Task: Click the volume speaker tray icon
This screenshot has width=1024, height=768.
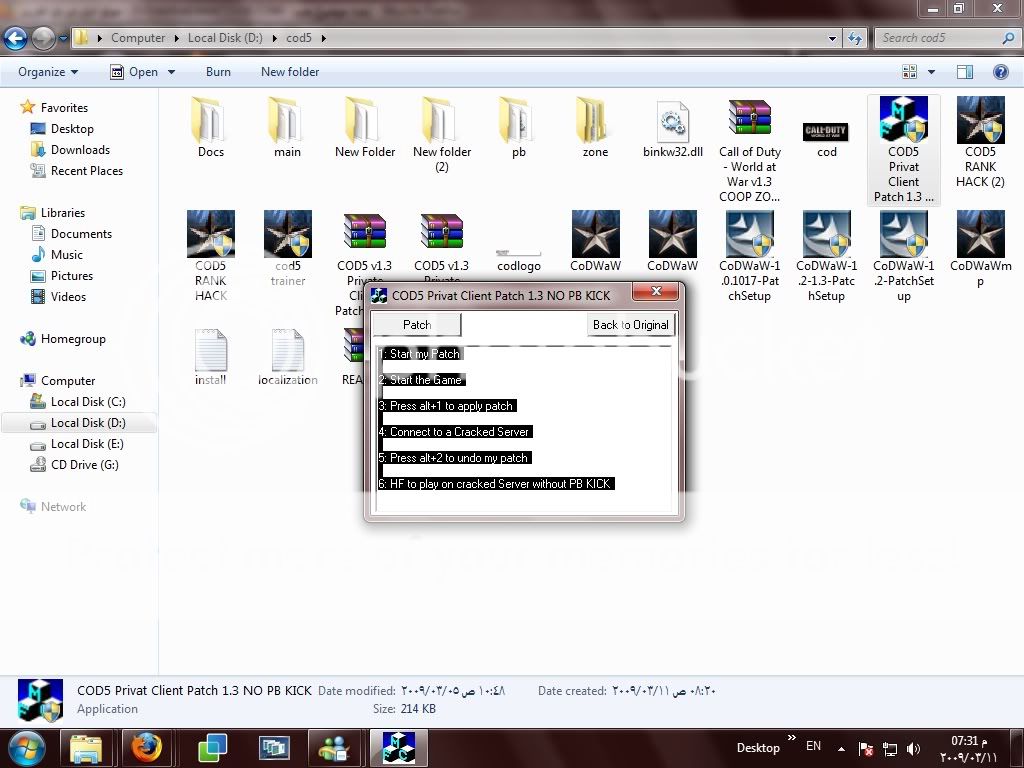Action: (x=914, y=749)
